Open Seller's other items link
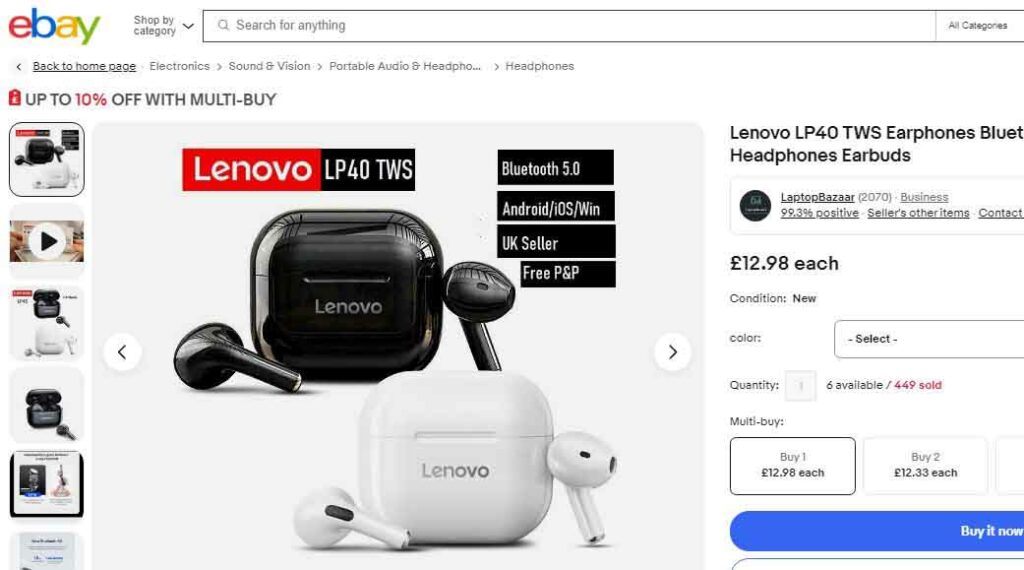This screenshot has width=1024, height=570. (918, 213)
